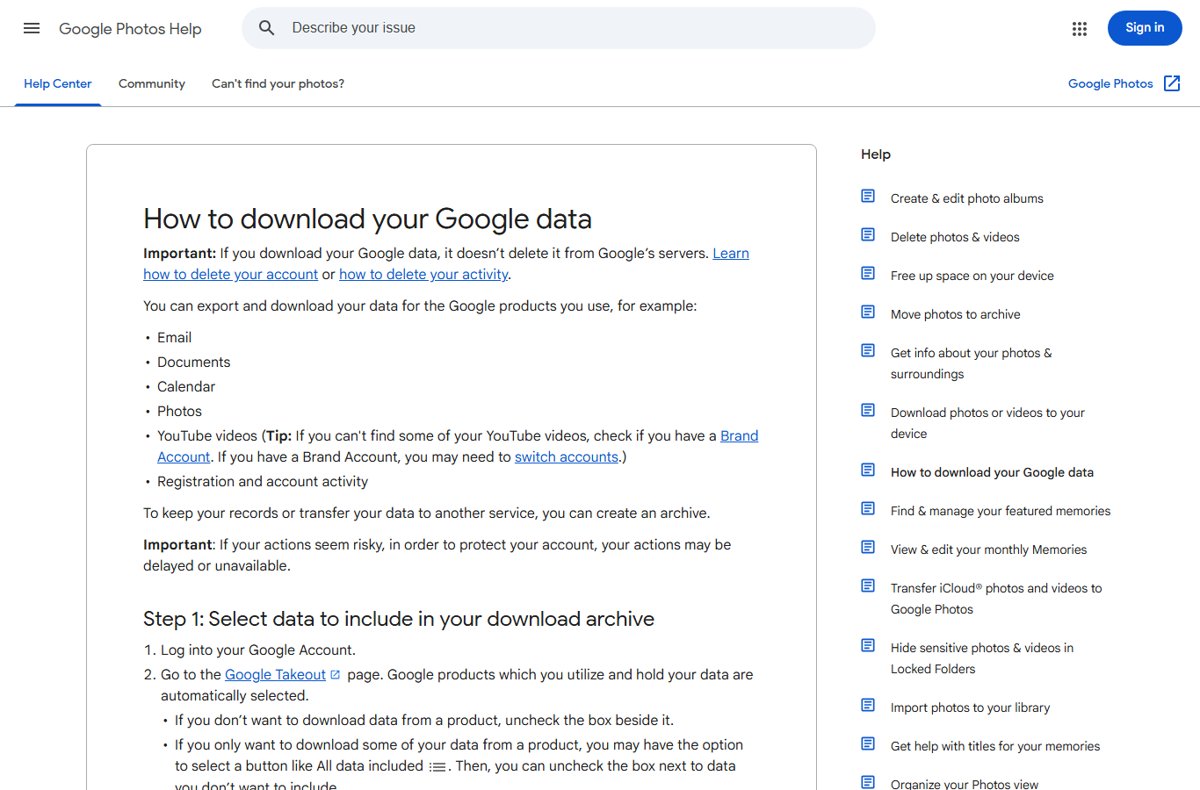Open Free up space on your device article
Screen dimensions: 1200x790
point(972,276)
